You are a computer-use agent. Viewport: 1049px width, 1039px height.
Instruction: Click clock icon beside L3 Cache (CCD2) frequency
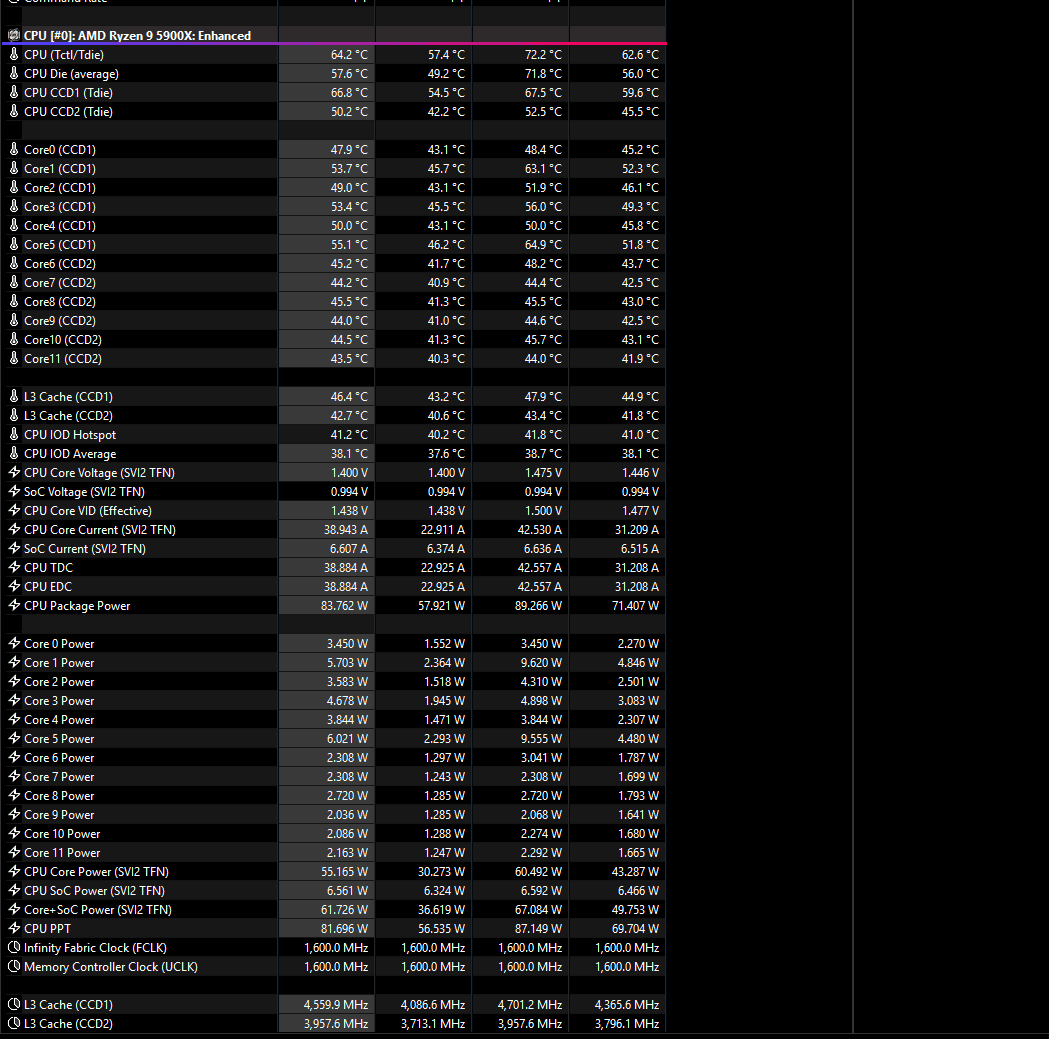coord(13,1024)
